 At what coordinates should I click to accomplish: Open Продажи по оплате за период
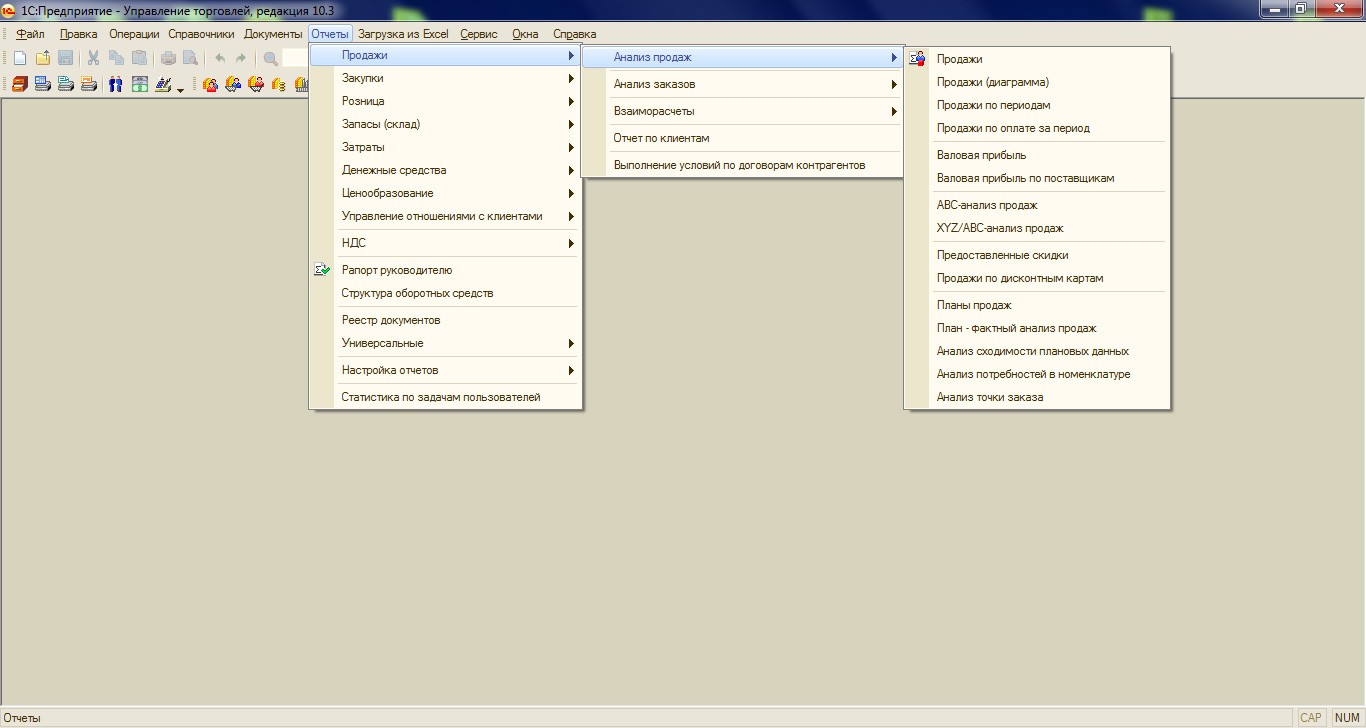(x=1037, y=128)
